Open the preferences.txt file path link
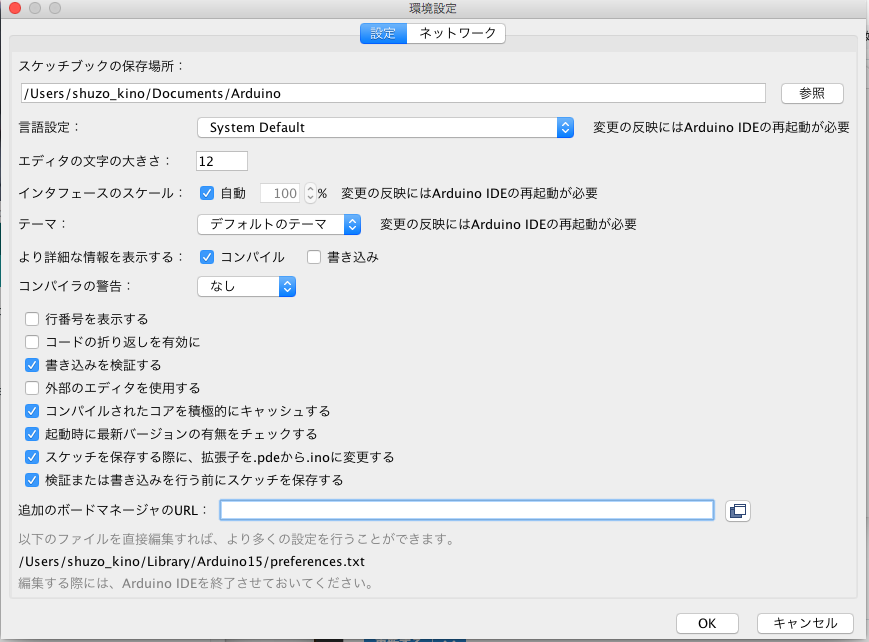This screenshot has width=869, height=642. click(x=192, y=561)
